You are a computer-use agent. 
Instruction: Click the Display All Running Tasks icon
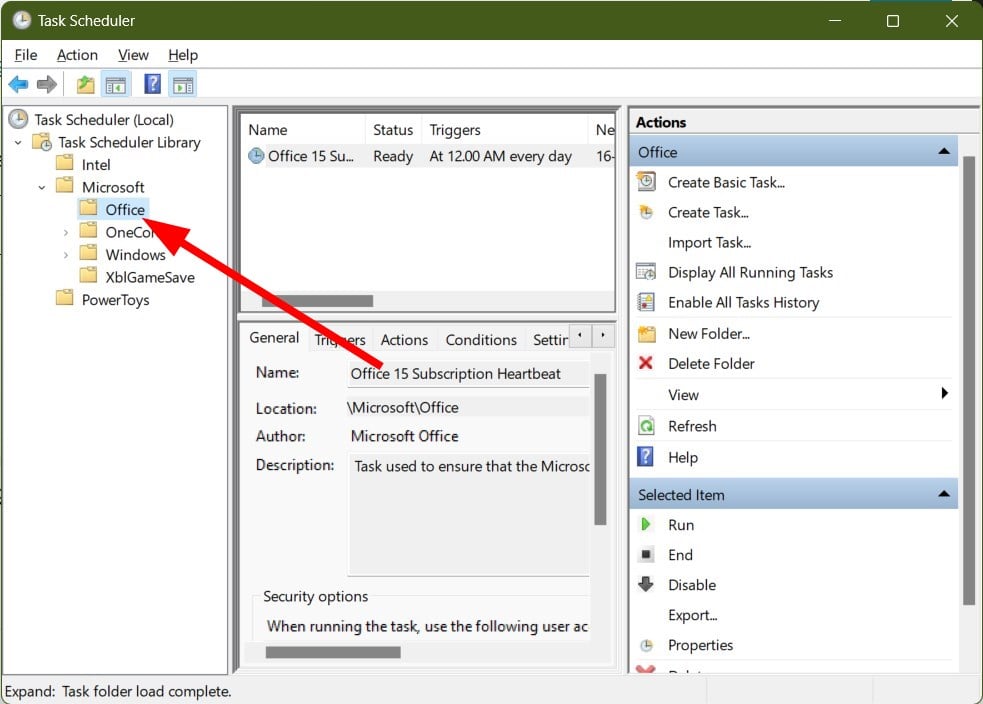(646, 272)
